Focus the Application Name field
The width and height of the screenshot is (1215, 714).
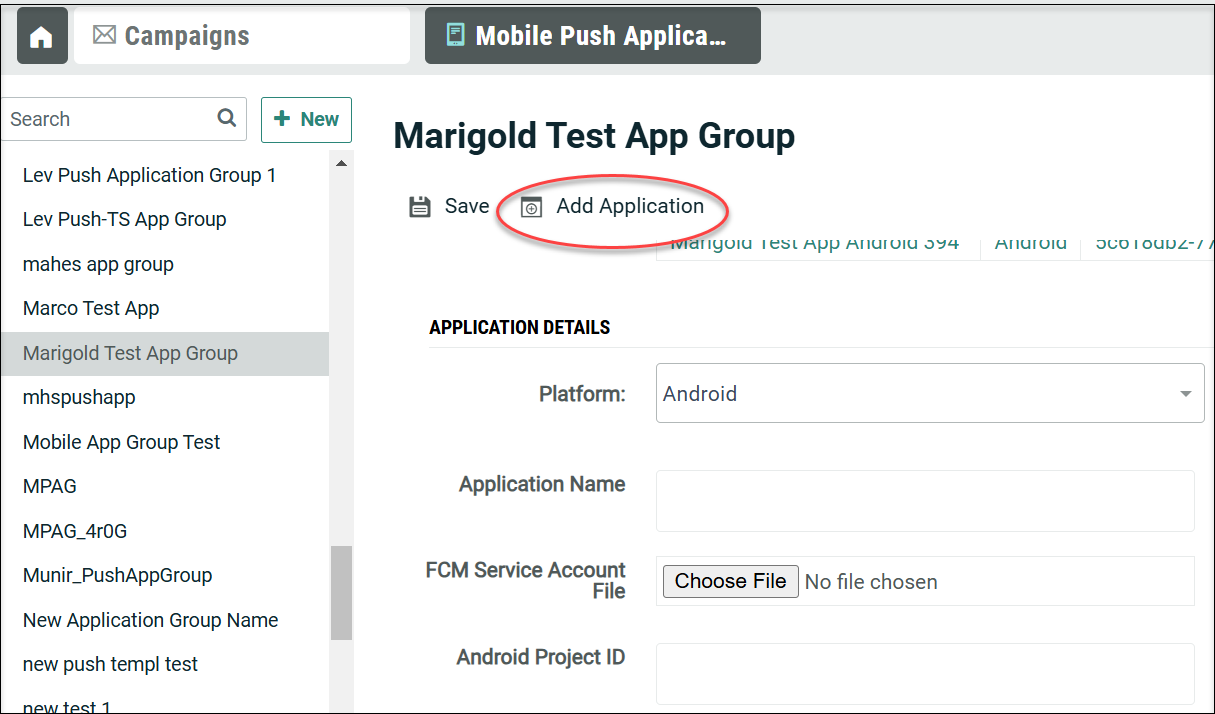(924, 501)
